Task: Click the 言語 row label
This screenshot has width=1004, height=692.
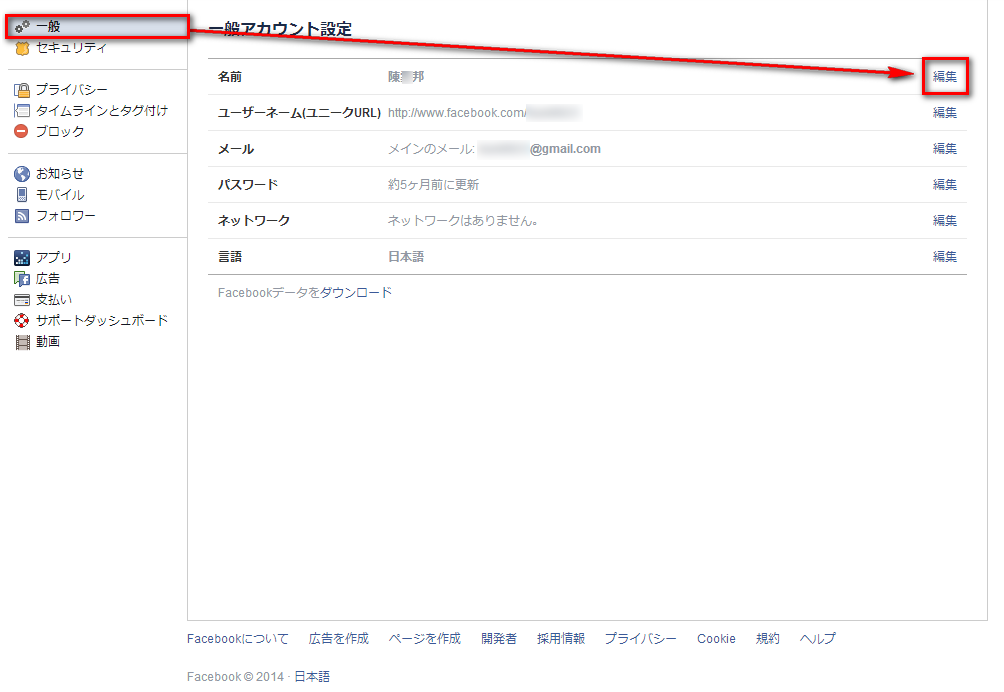Action: (230, 256)
